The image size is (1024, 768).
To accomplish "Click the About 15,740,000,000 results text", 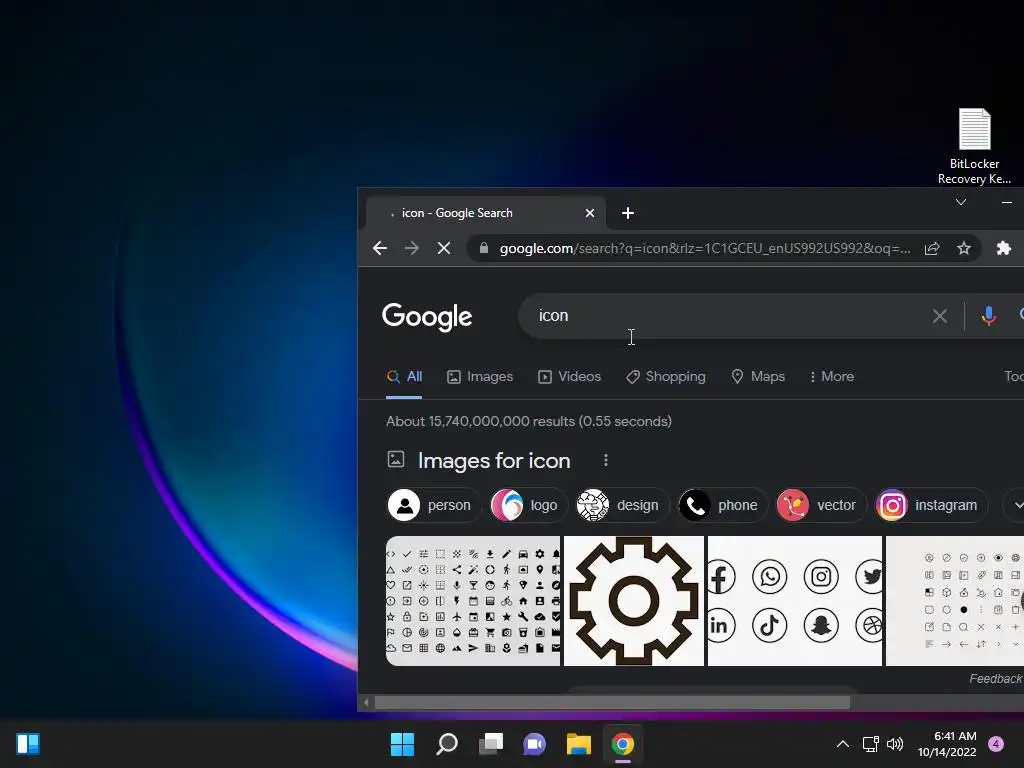I will [528, 421].
